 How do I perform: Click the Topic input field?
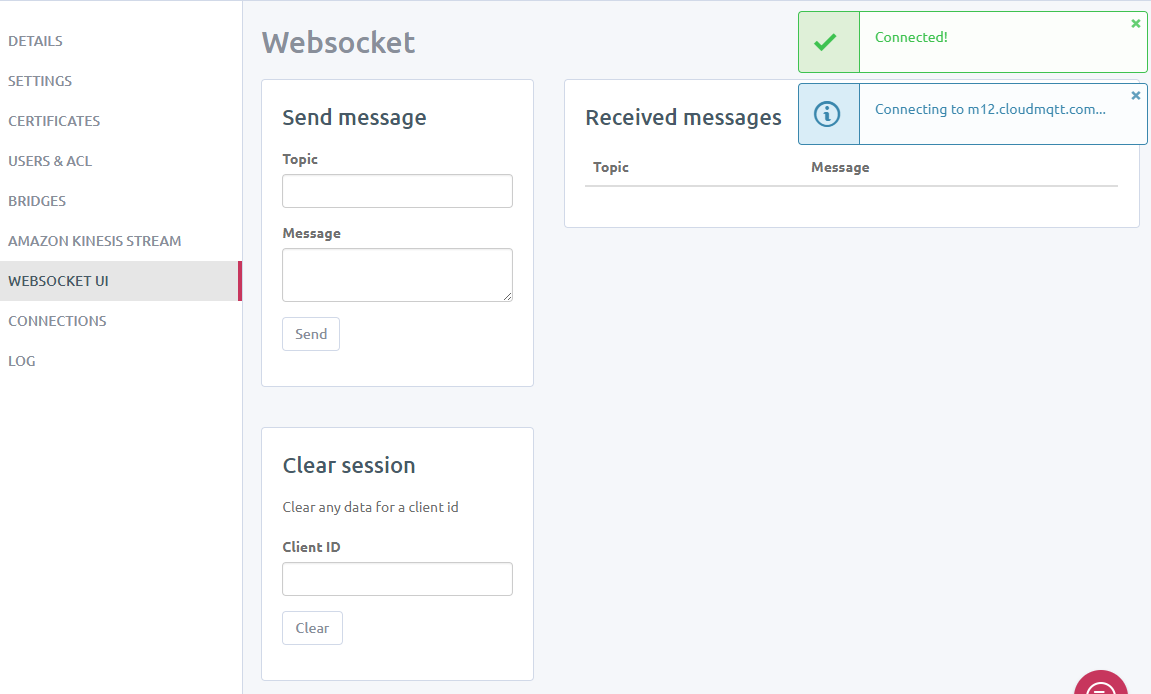(397, 191)
